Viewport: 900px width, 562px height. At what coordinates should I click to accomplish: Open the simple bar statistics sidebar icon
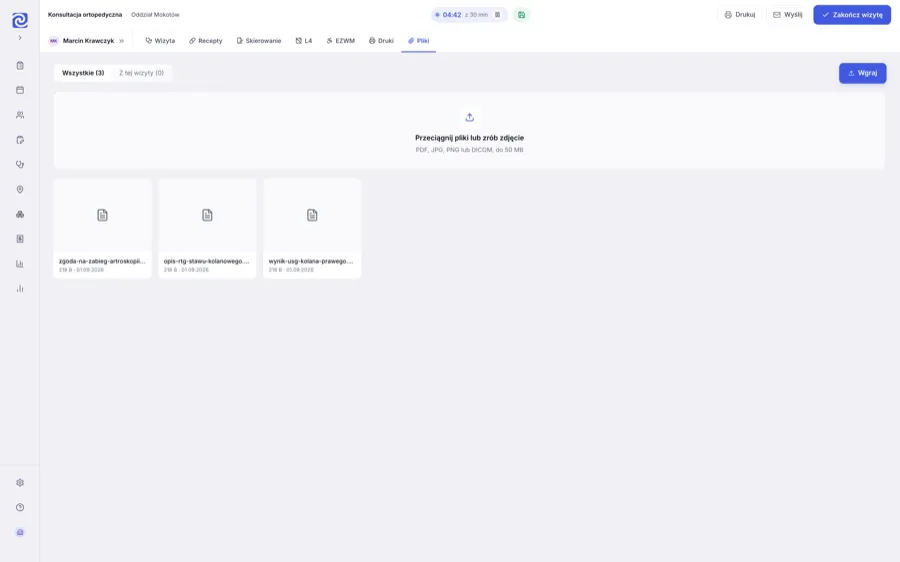tap(20, 289)
